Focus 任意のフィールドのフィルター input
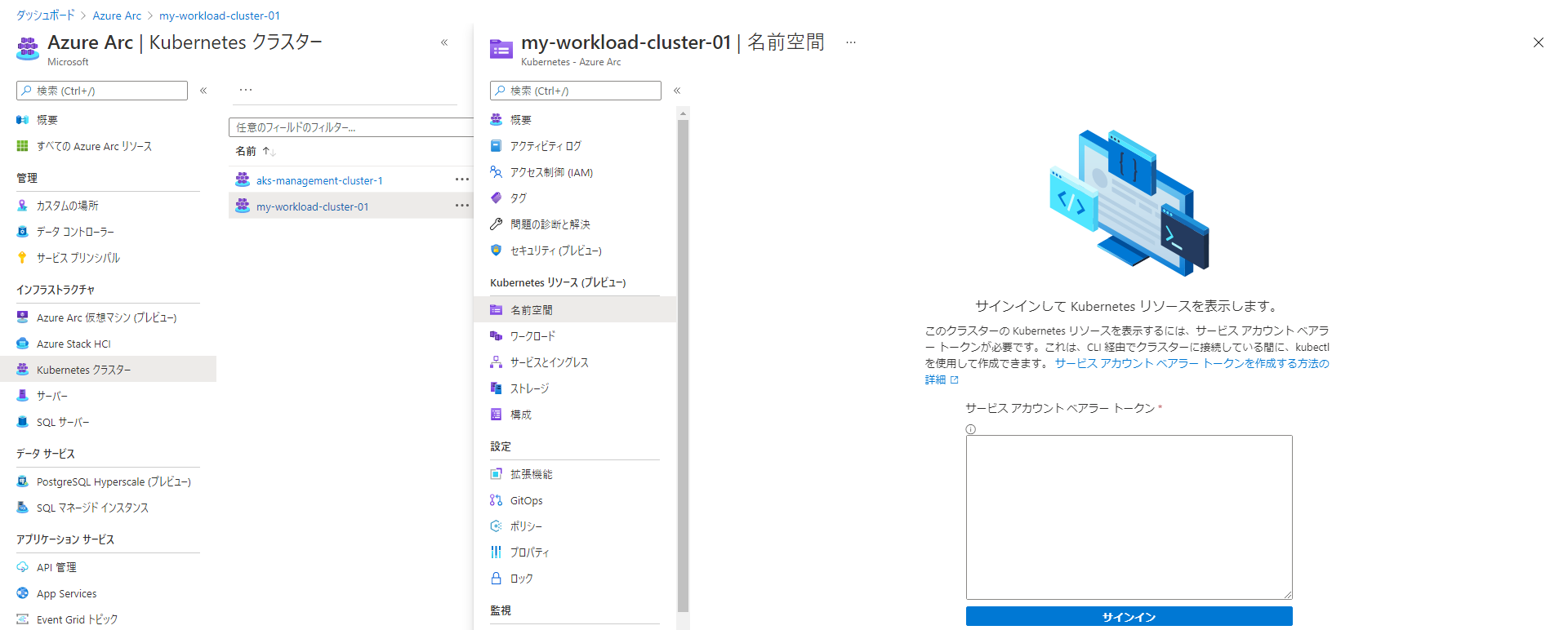 point(351,127)
